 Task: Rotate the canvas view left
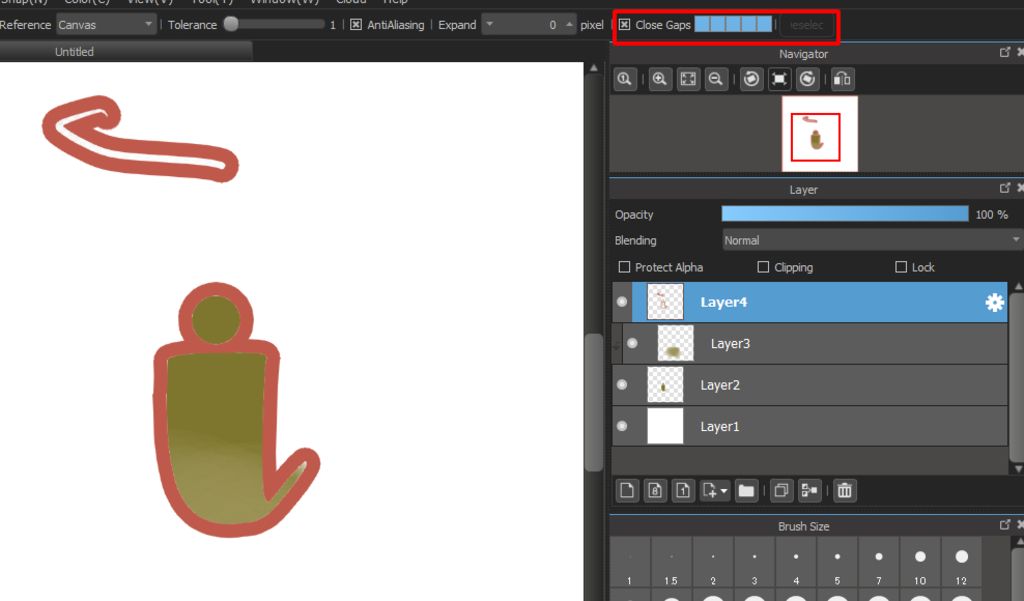[752, 79]
